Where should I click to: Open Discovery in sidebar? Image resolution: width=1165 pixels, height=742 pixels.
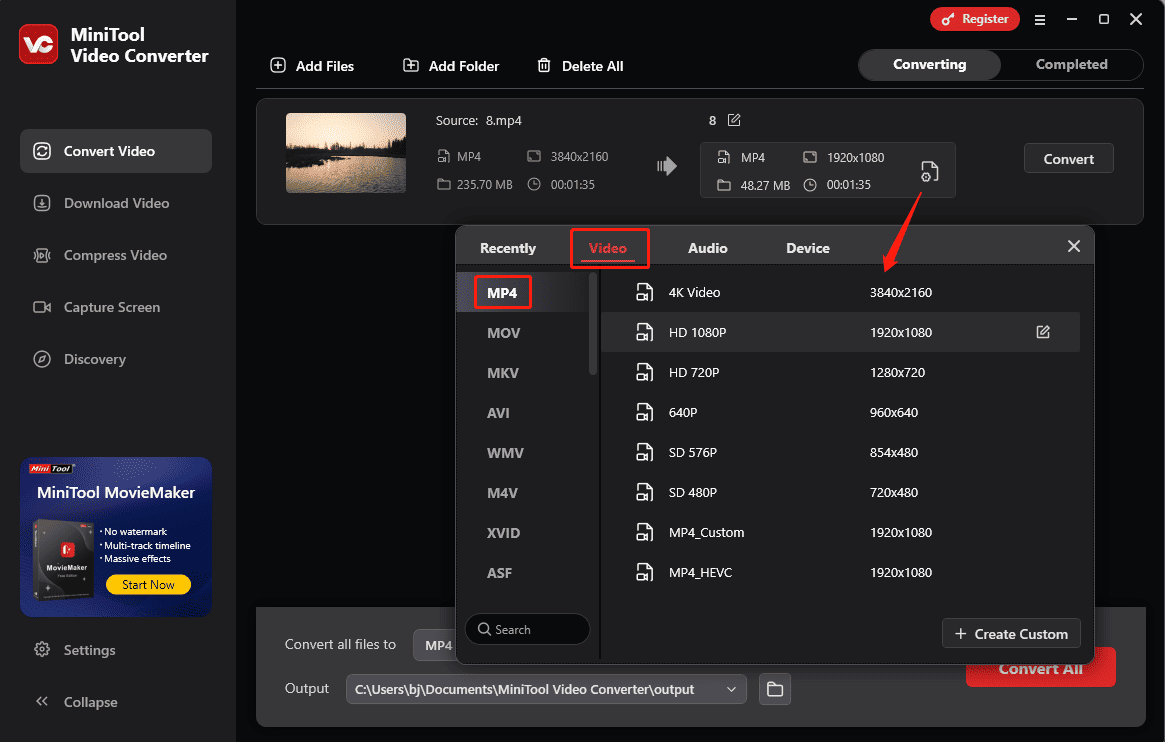point(116,359)
